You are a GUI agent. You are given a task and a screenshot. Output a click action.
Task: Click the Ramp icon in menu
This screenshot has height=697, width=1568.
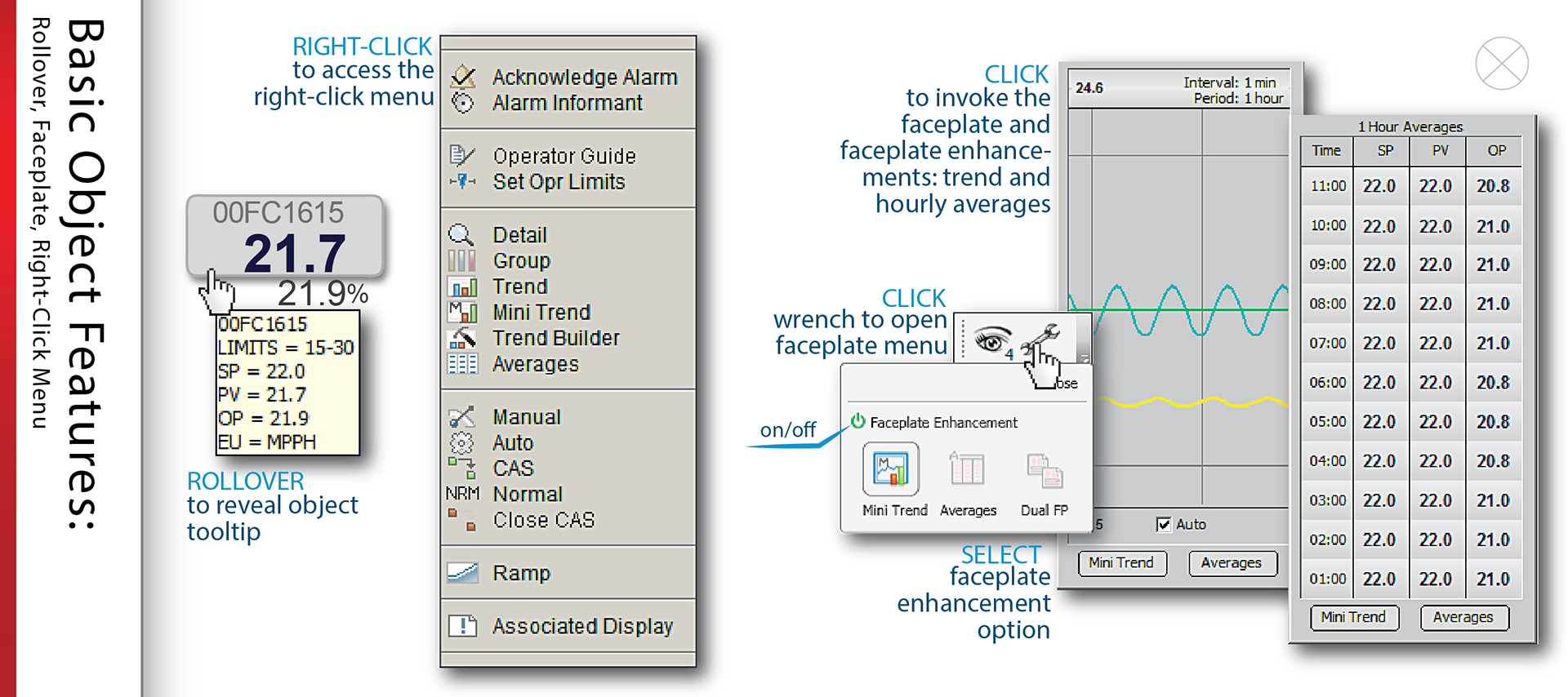click(x=462, y=573)
